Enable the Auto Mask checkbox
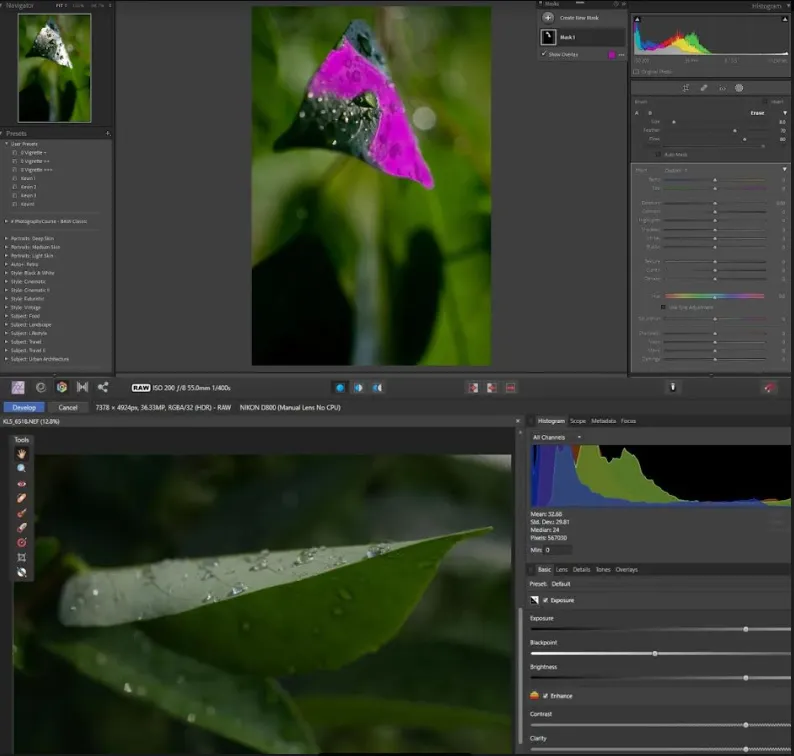 tap(658, 154)
